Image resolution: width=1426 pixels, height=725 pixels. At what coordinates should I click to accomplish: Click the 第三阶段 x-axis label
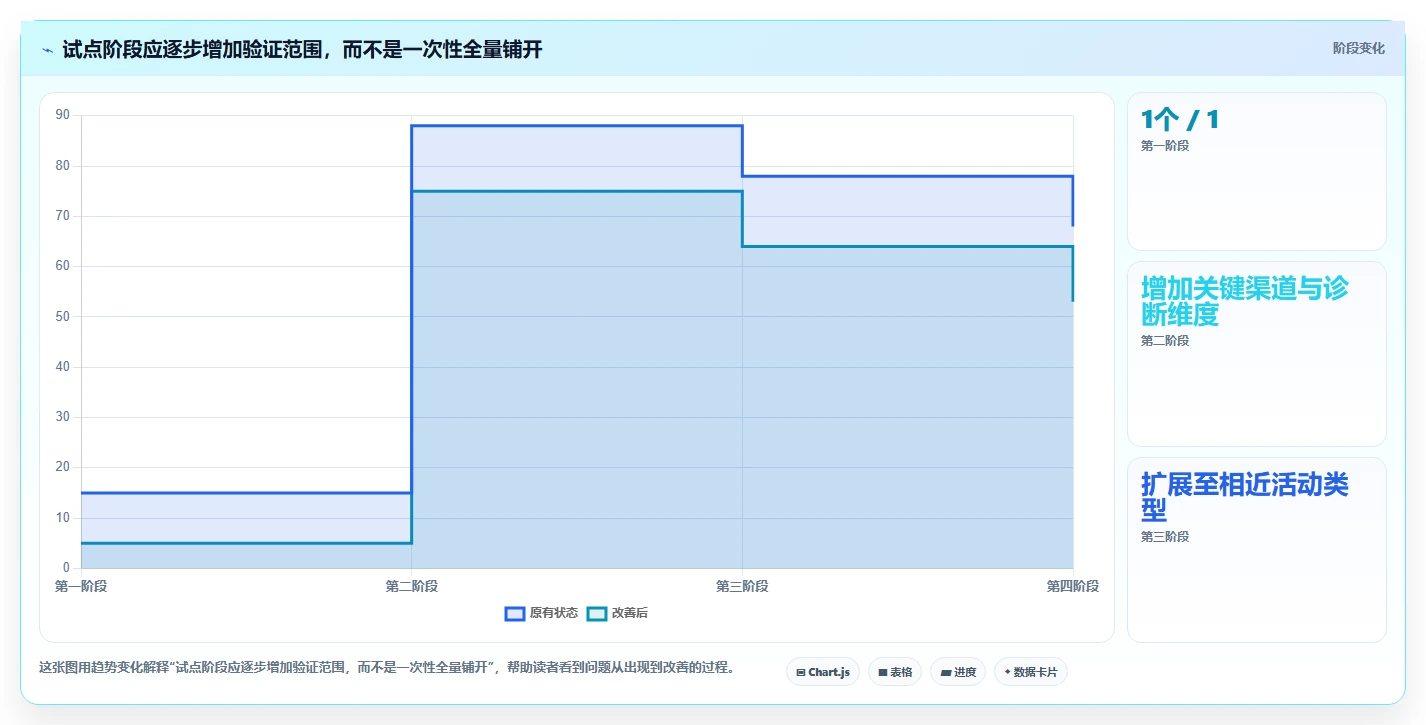point(742,586)
